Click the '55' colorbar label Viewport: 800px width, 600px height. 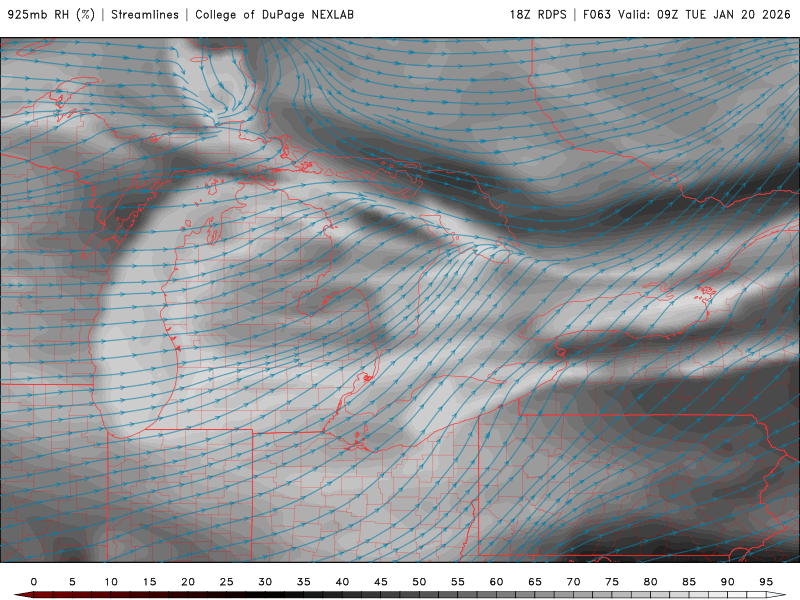point(458,582)
